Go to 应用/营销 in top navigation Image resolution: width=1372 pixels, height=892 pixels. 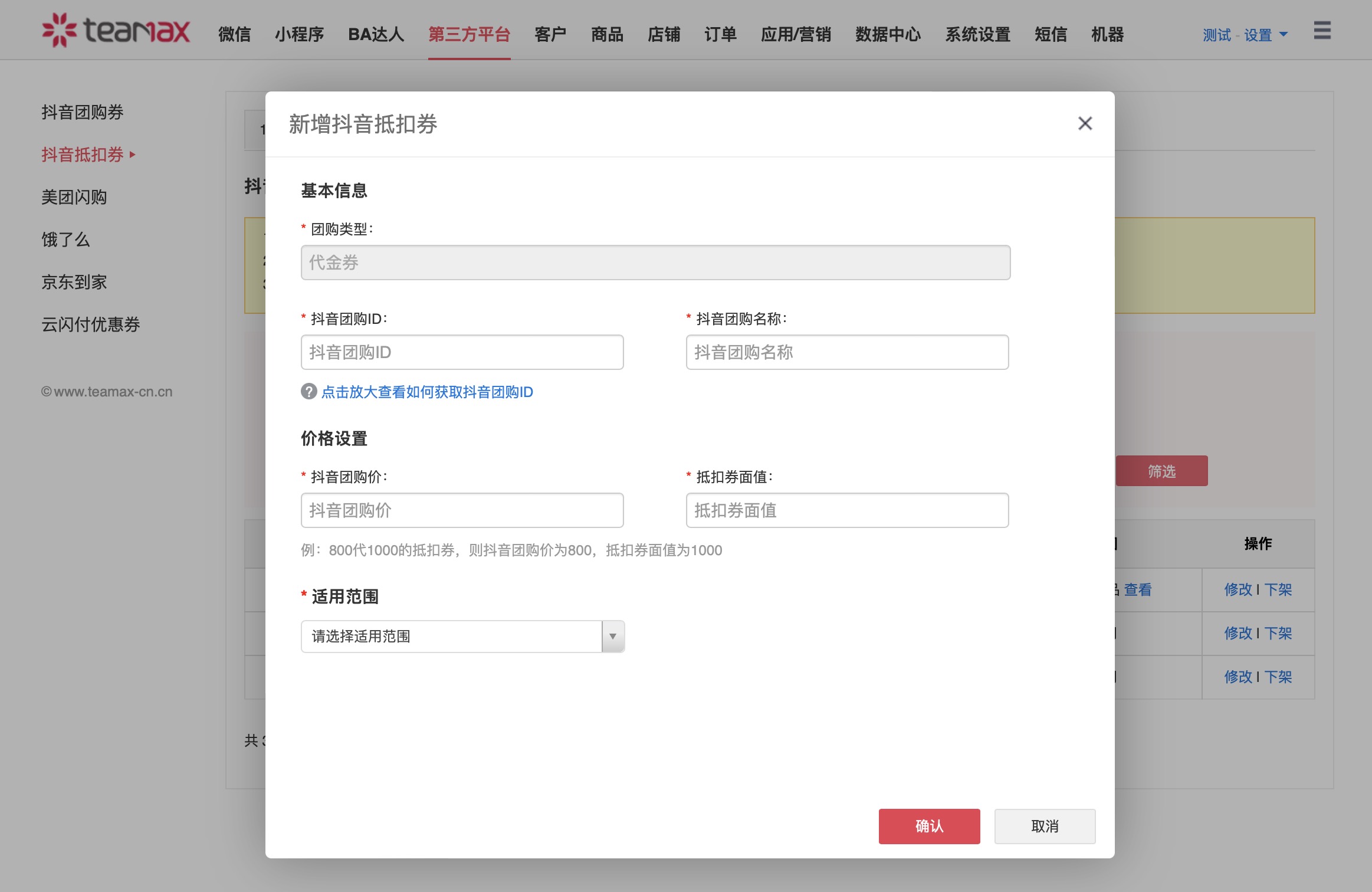click(796, 35)
